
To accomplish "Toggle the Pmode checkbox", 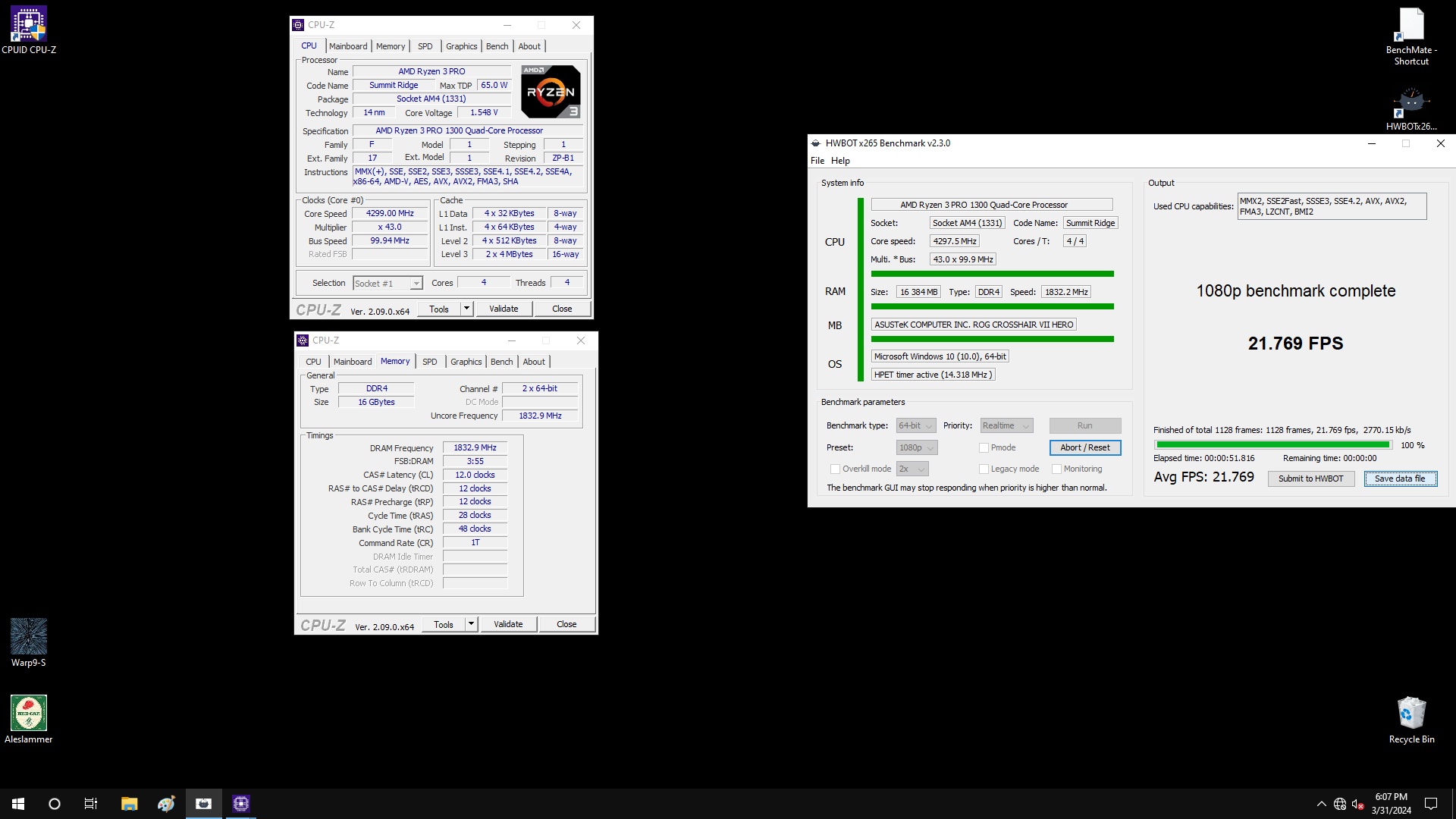I will [984, 448].
